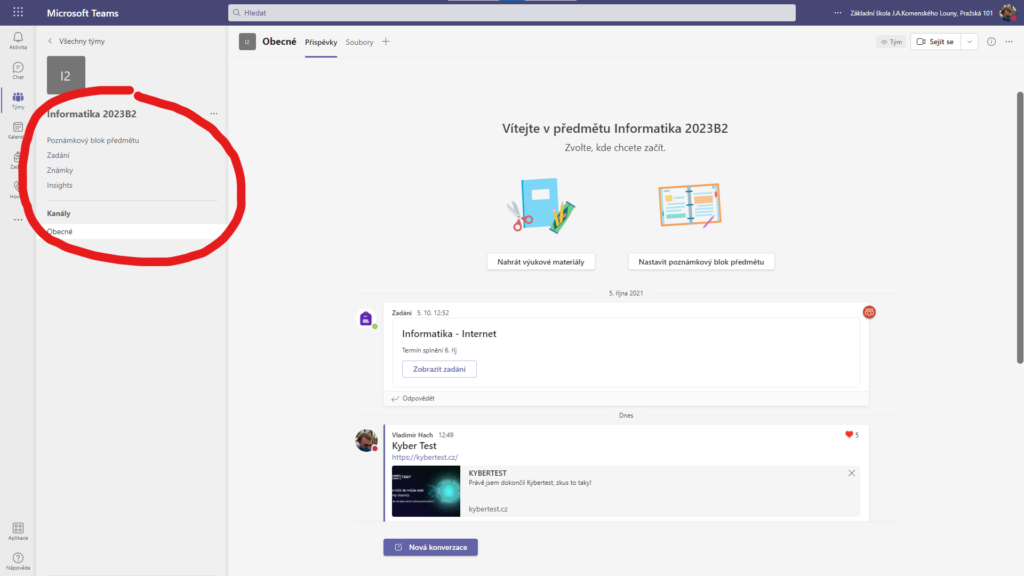Open the Zadání section in the team menu
Screen dimensions: 1024x576
point(58,155)
